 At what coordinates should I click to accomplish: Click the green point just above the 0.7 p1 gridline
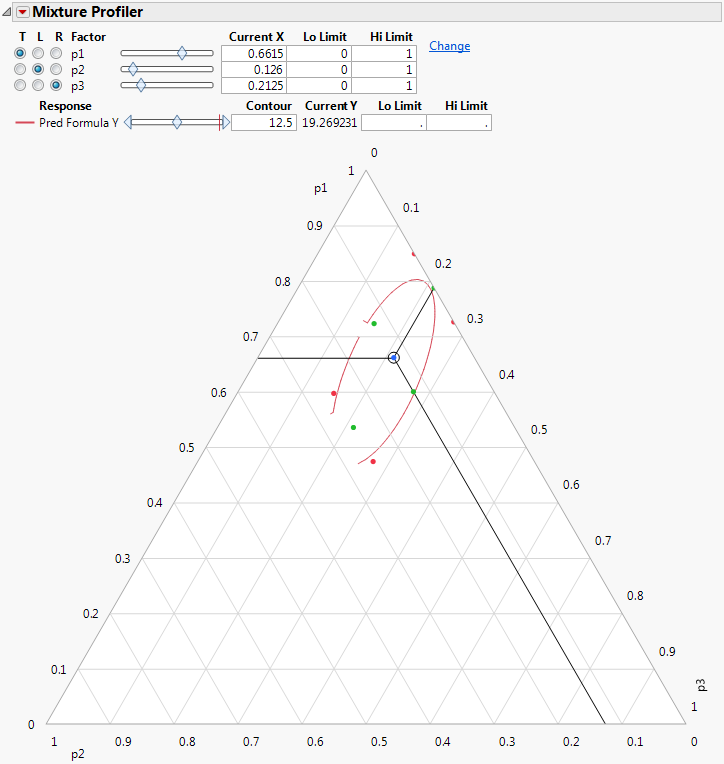pyautogui.click(x=374, y=324)
